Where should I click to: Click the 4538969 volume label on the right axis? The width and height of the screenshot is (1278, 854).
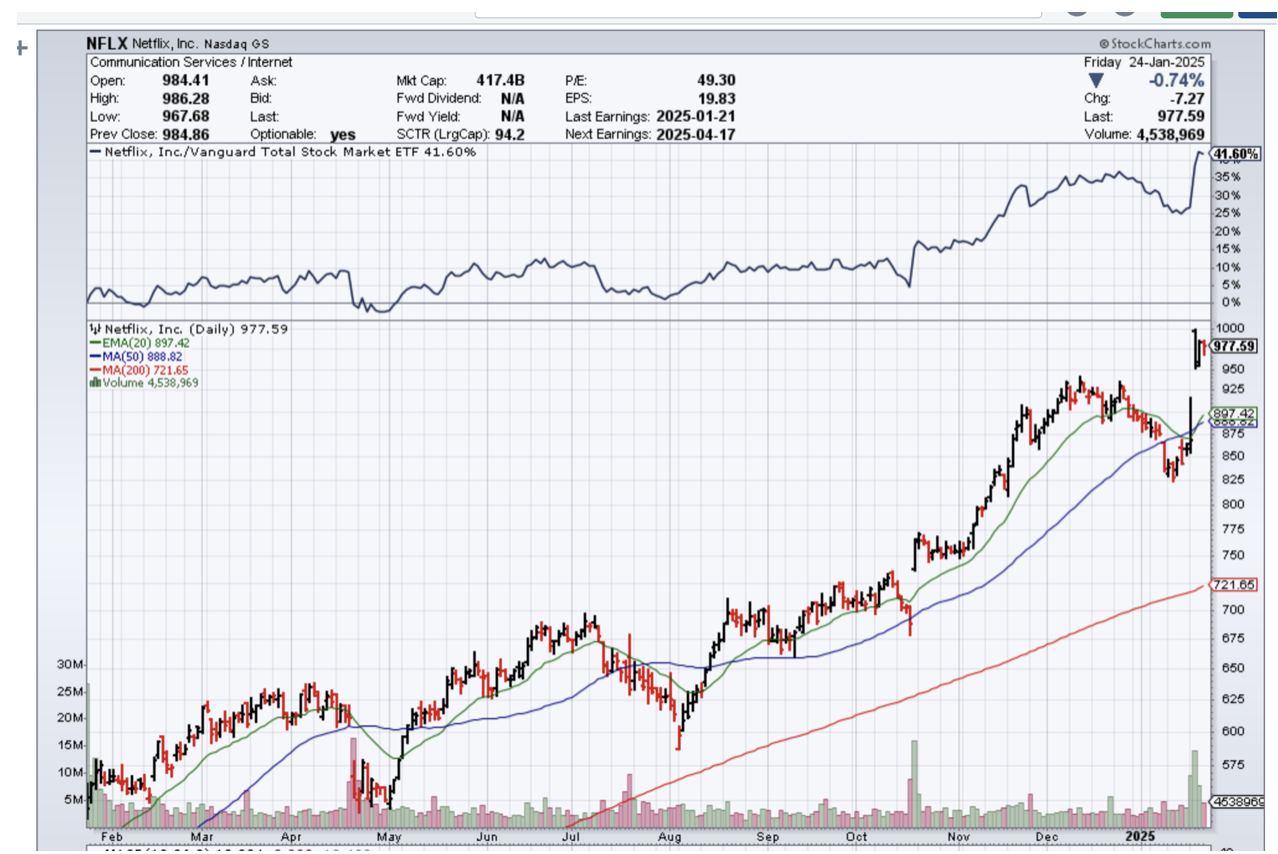point(1238,801)
